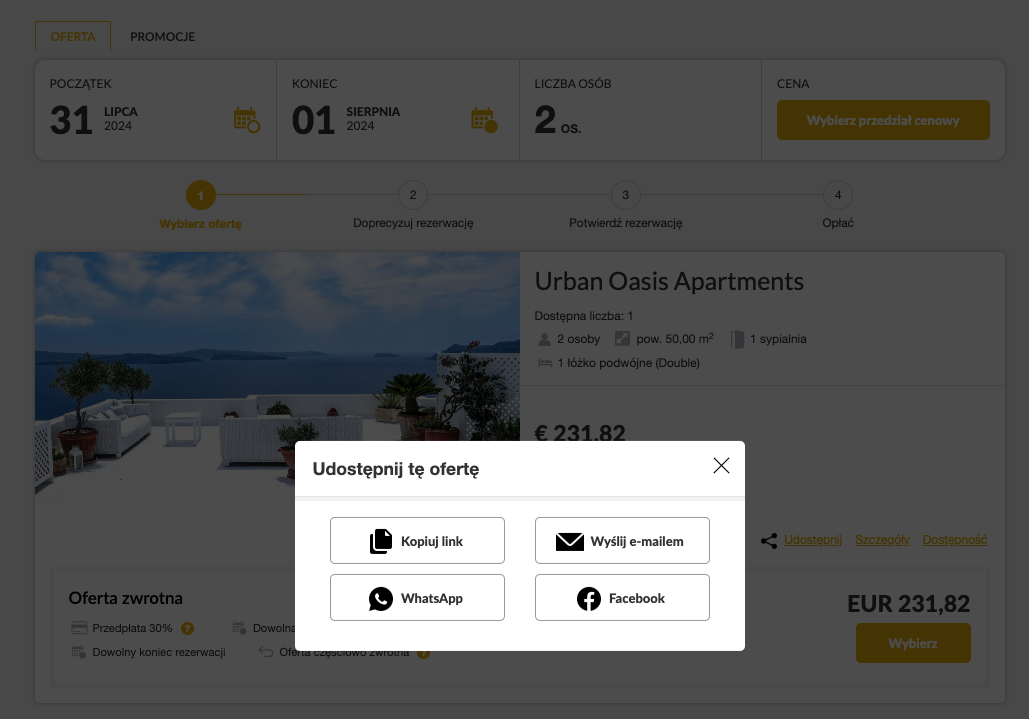Open the Wybierz przedział cenowy price selector
This screenshot has height=719, width=1029.
click(883, 120)
